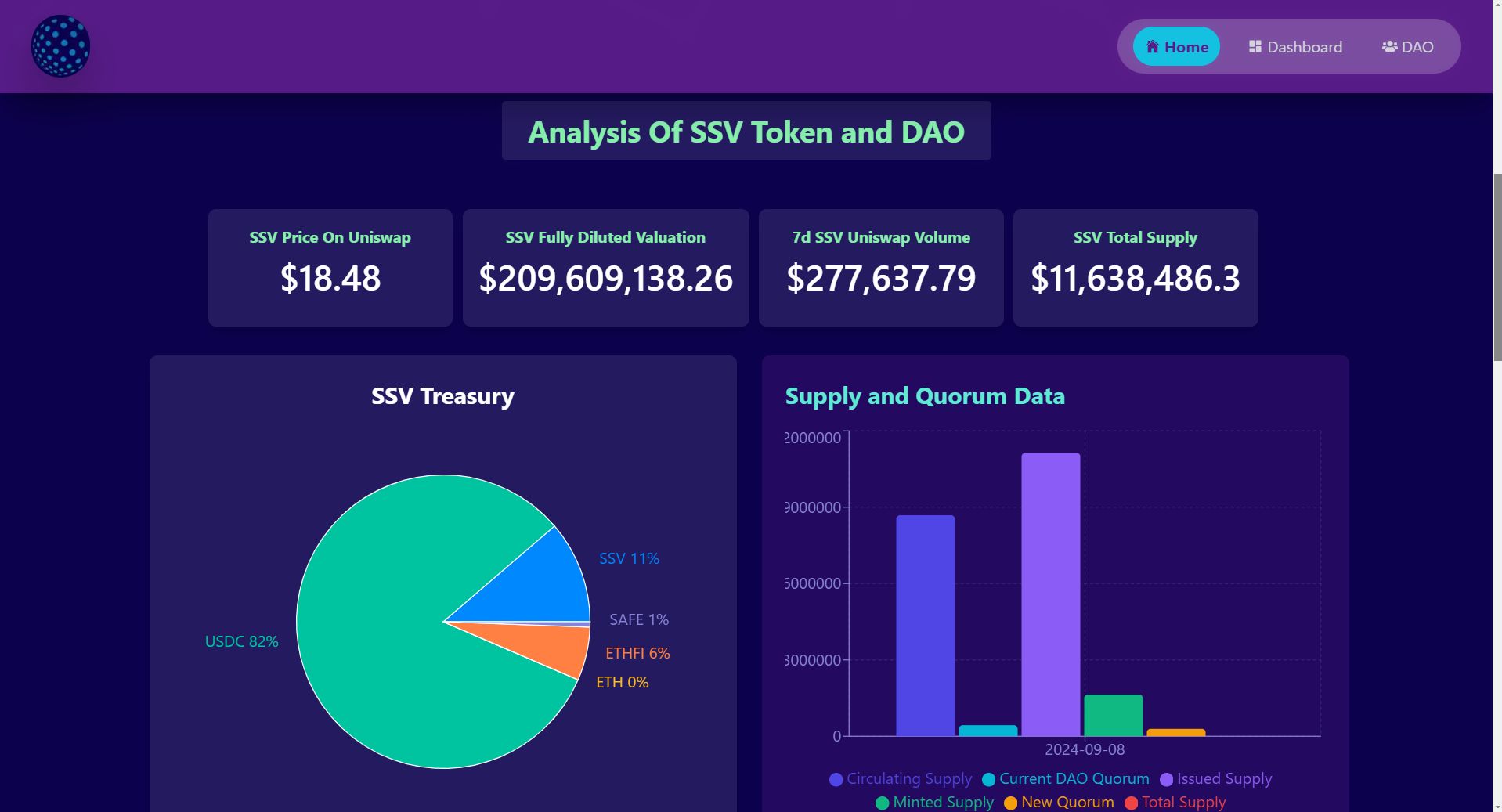Click the 'SAFE 1%' pie label
The width and height of the screenshot is (1502, 812).
639,619
